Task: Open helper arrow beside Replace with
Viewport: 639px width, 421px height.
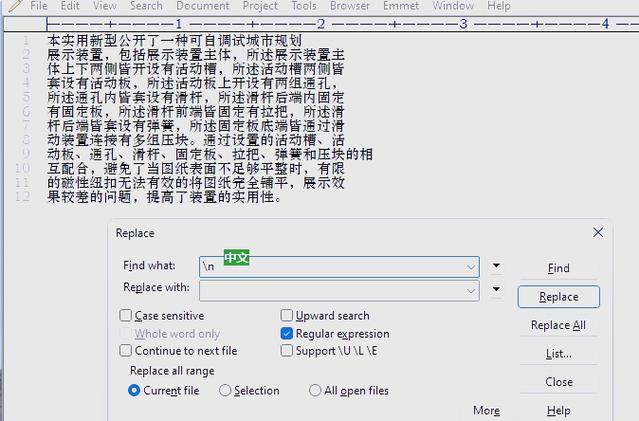Action: click(x=496, y=289)
